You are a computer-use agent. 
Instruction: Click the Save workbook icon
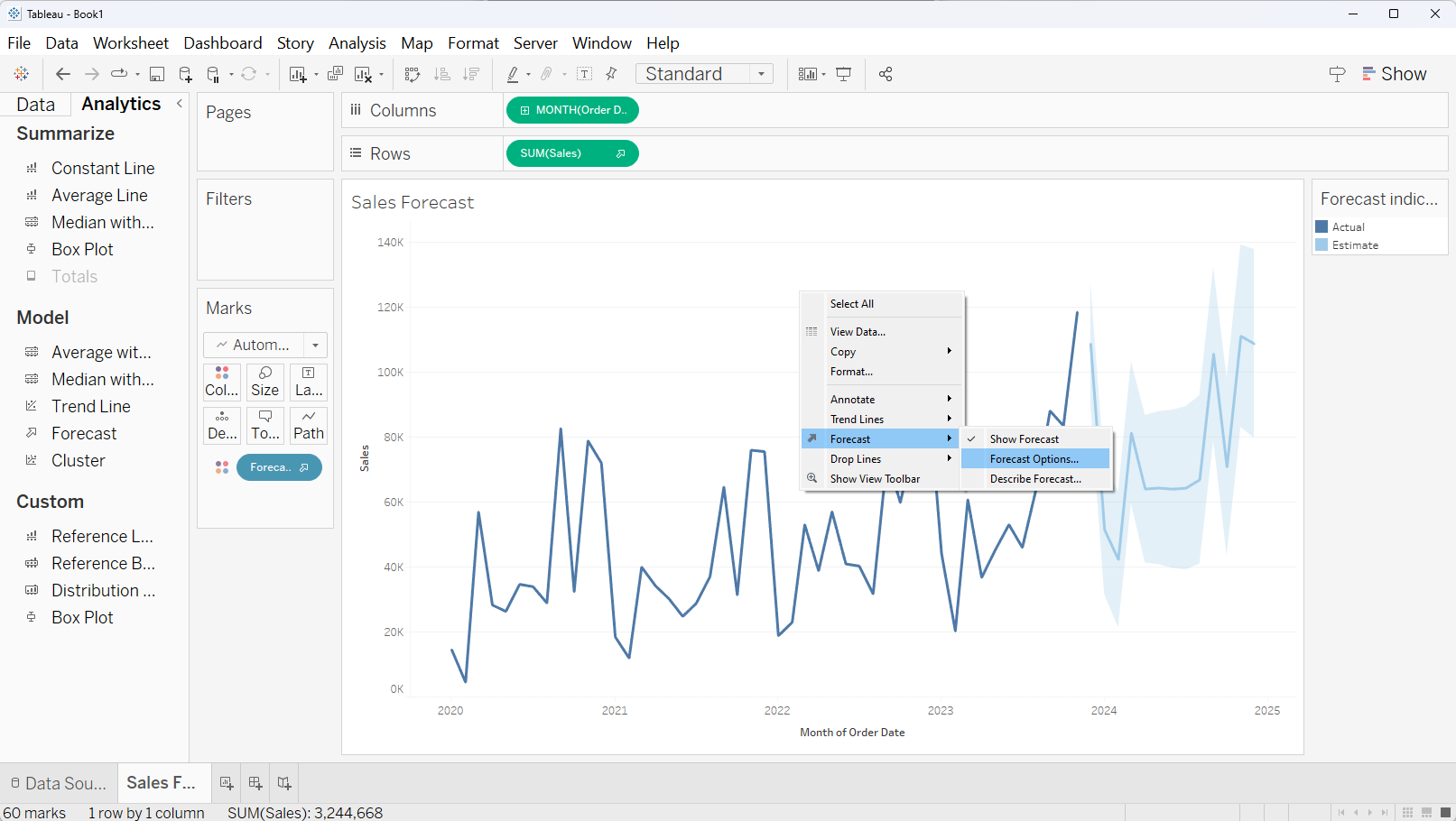157,74
